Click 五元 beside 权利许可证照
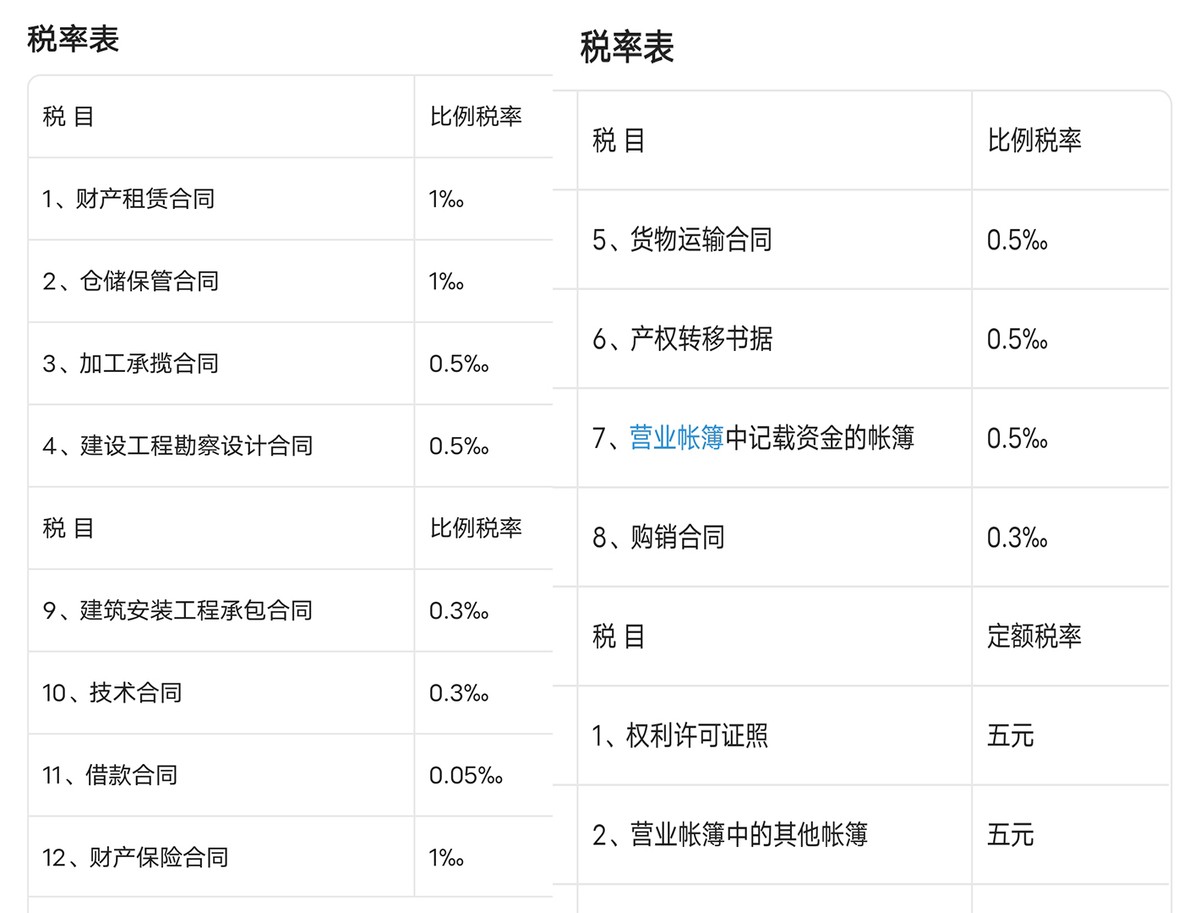This screenshot has height=913, width=1200. tap(1010, 736)
